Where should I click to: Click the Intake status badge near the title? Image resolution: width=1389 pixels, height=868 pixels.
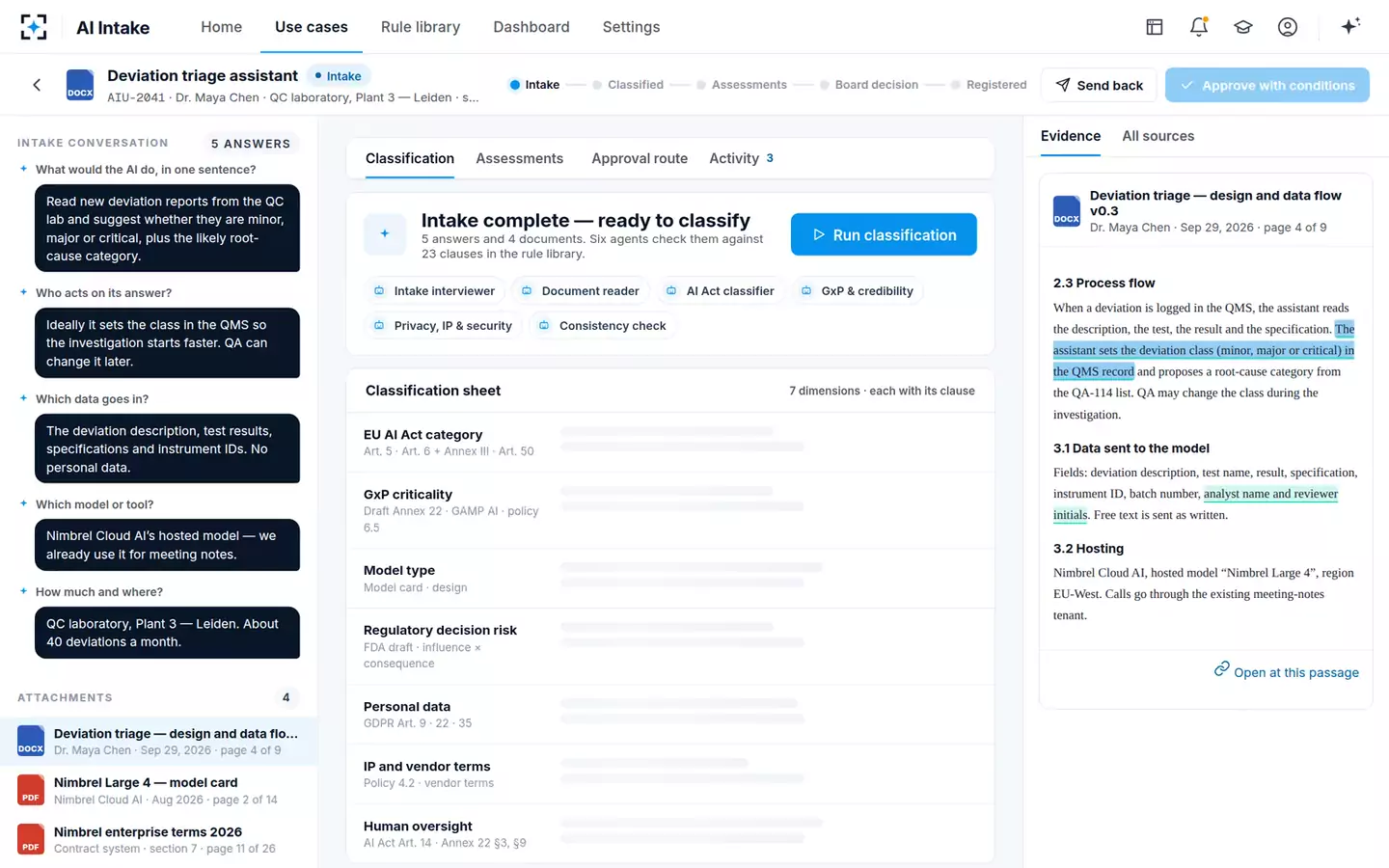tap(338, 76)
